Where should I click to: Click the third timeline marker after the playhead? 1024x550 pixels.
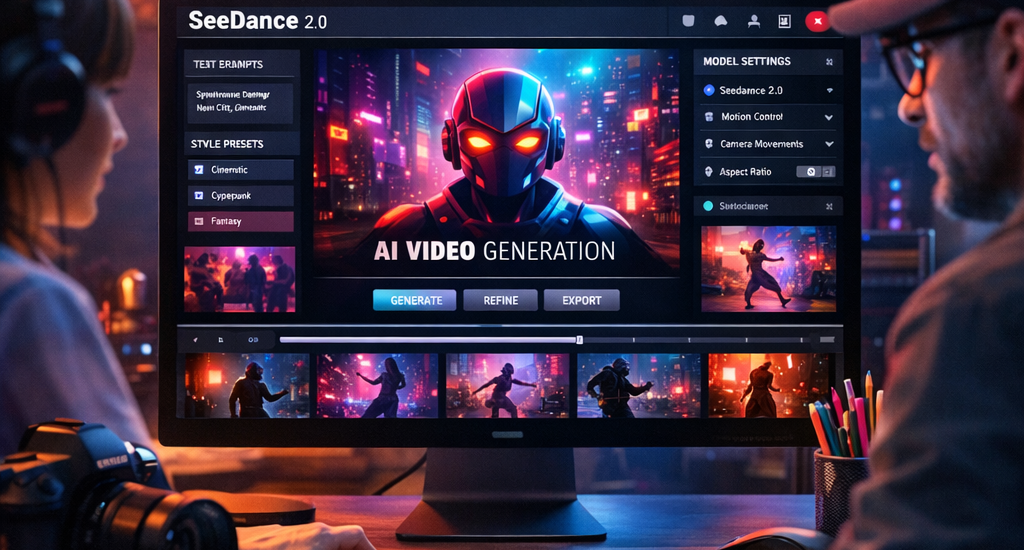point(746,340)
